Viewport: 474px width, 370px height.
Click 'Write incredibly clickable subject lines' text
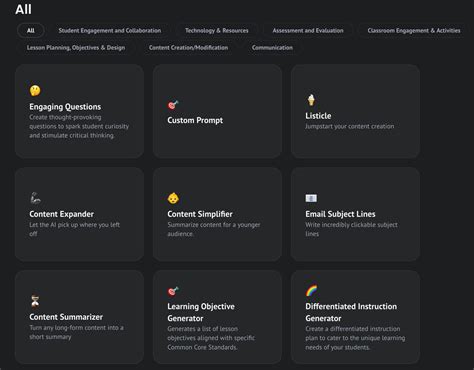point(351,229)
